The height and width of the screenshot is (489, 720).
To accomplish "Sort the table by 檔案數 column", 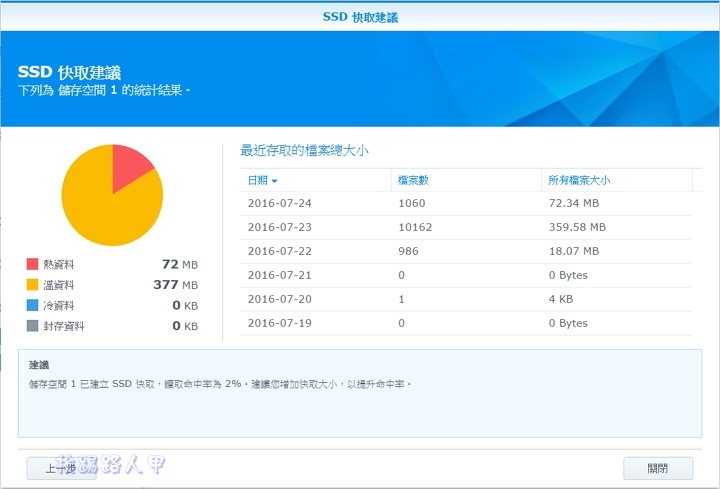I will click(416, 180).
